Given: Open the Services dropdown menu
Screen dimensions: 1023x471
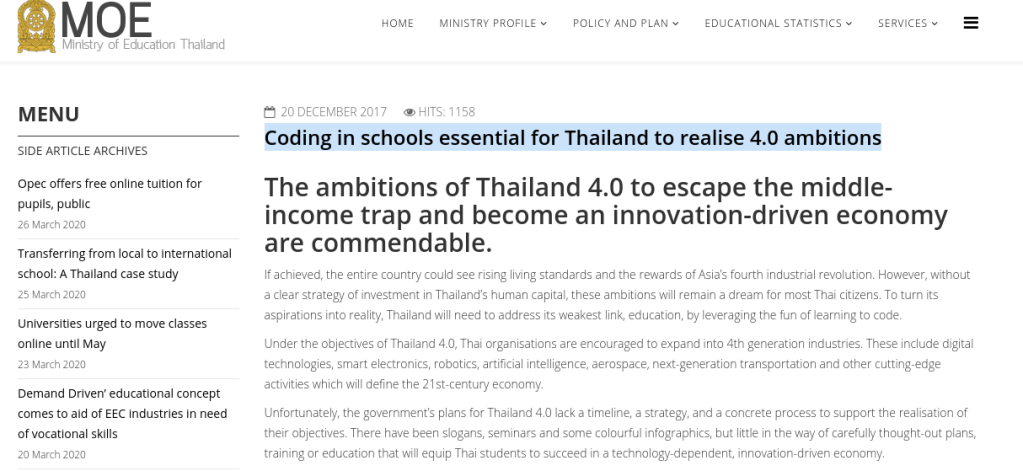Looking at the screenshot, I should (x=908, y=24).
